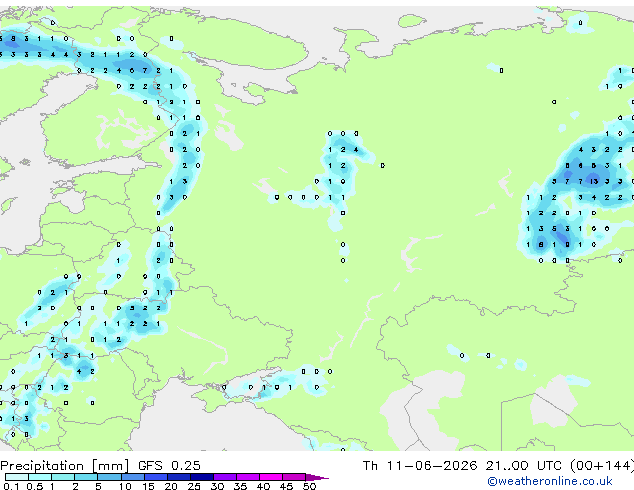Click the 1–2 mm legend color cell
Viewport: 634px width, 490px height.
click(63, 477)
